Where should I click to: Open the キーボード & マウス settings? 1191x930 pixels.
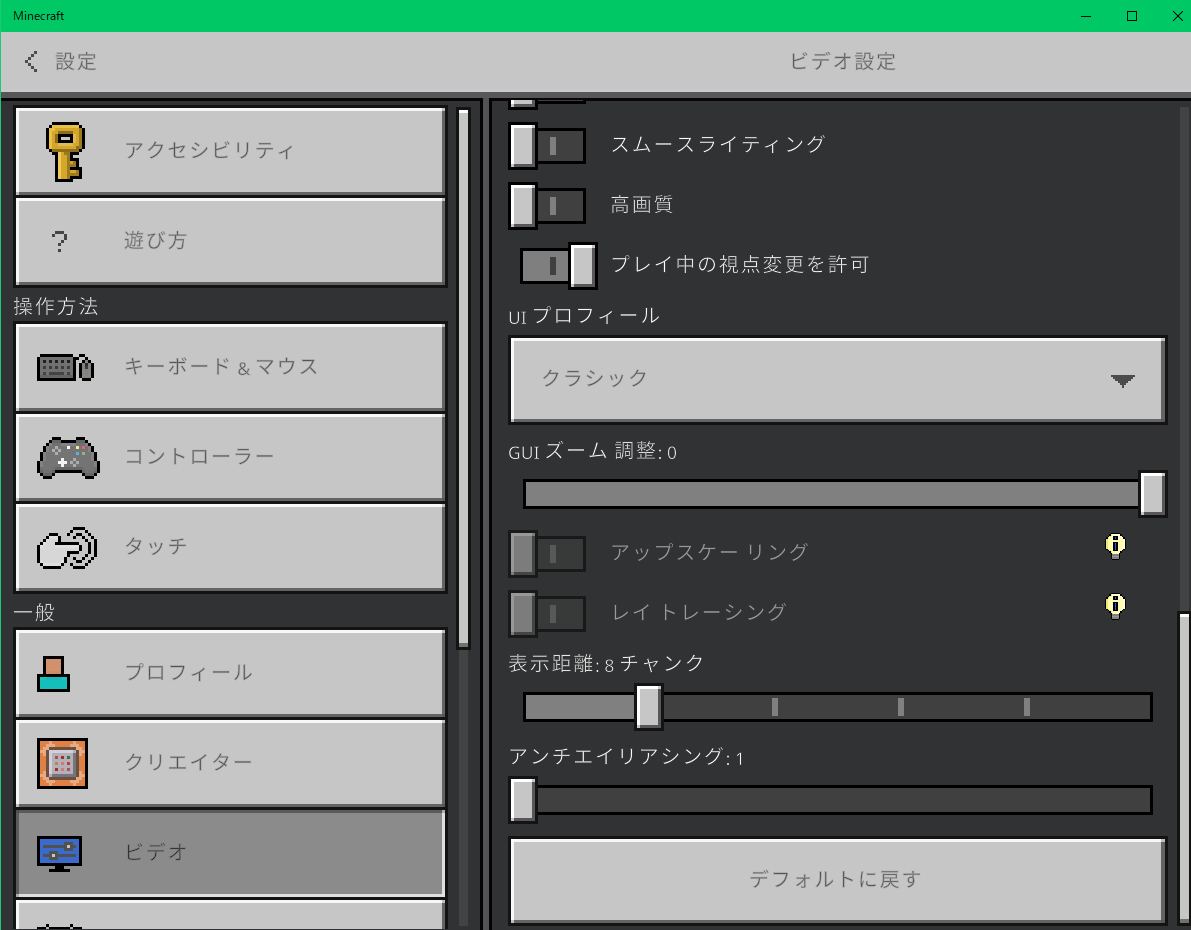click(x=230, y=368)
